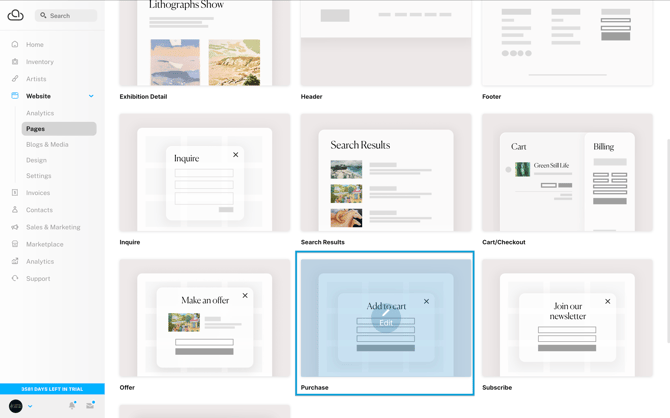The width and height of the screenshot is (670, 418).
Task: Open the Inventory sidebar icon
Action: [15, 62]
